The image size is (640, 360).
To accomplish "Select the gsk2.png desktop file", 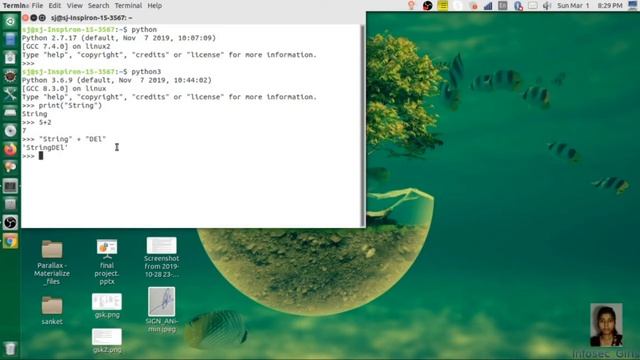I will [x=107, y=340].
